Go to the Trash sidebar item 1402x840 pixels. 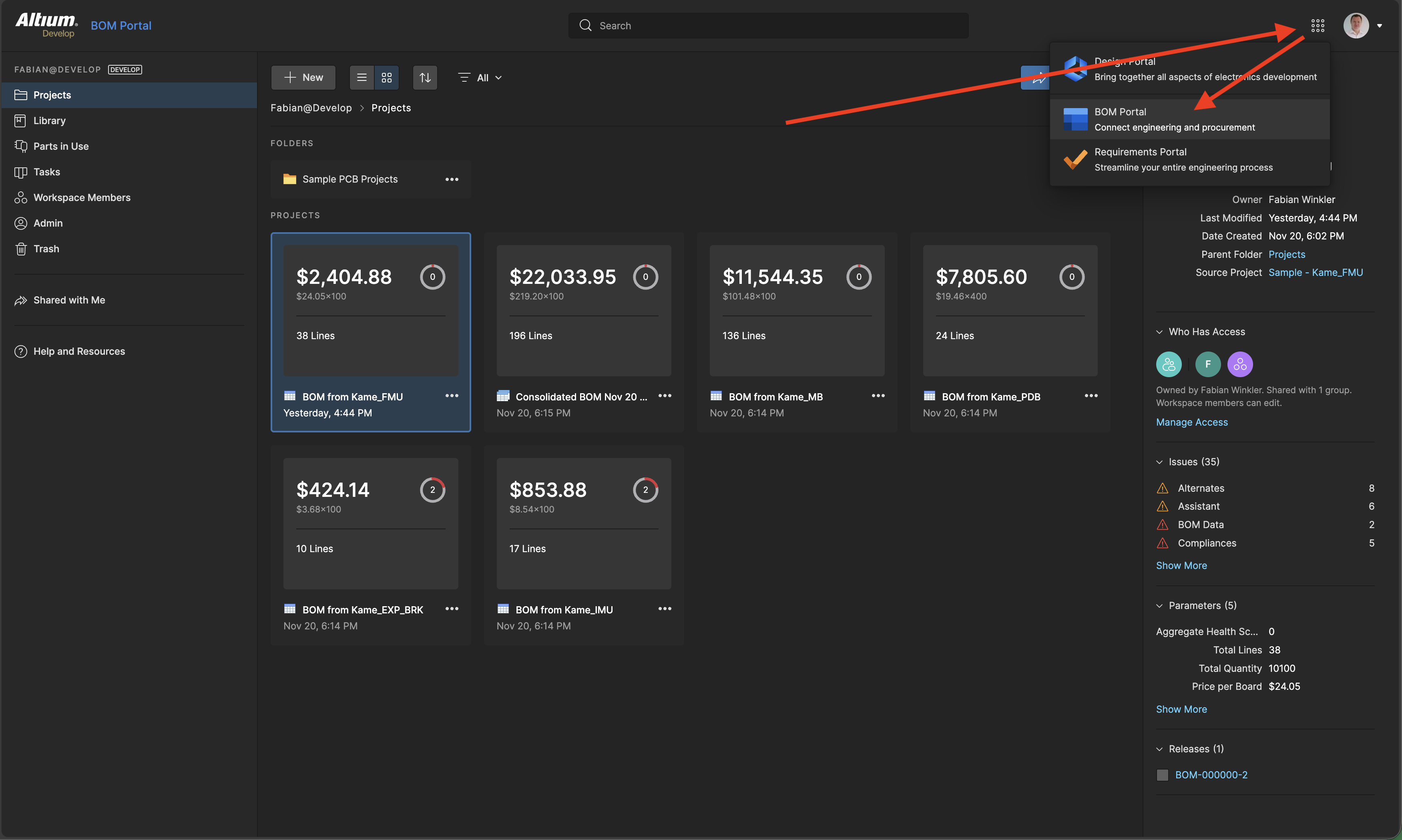coord(46,249)
